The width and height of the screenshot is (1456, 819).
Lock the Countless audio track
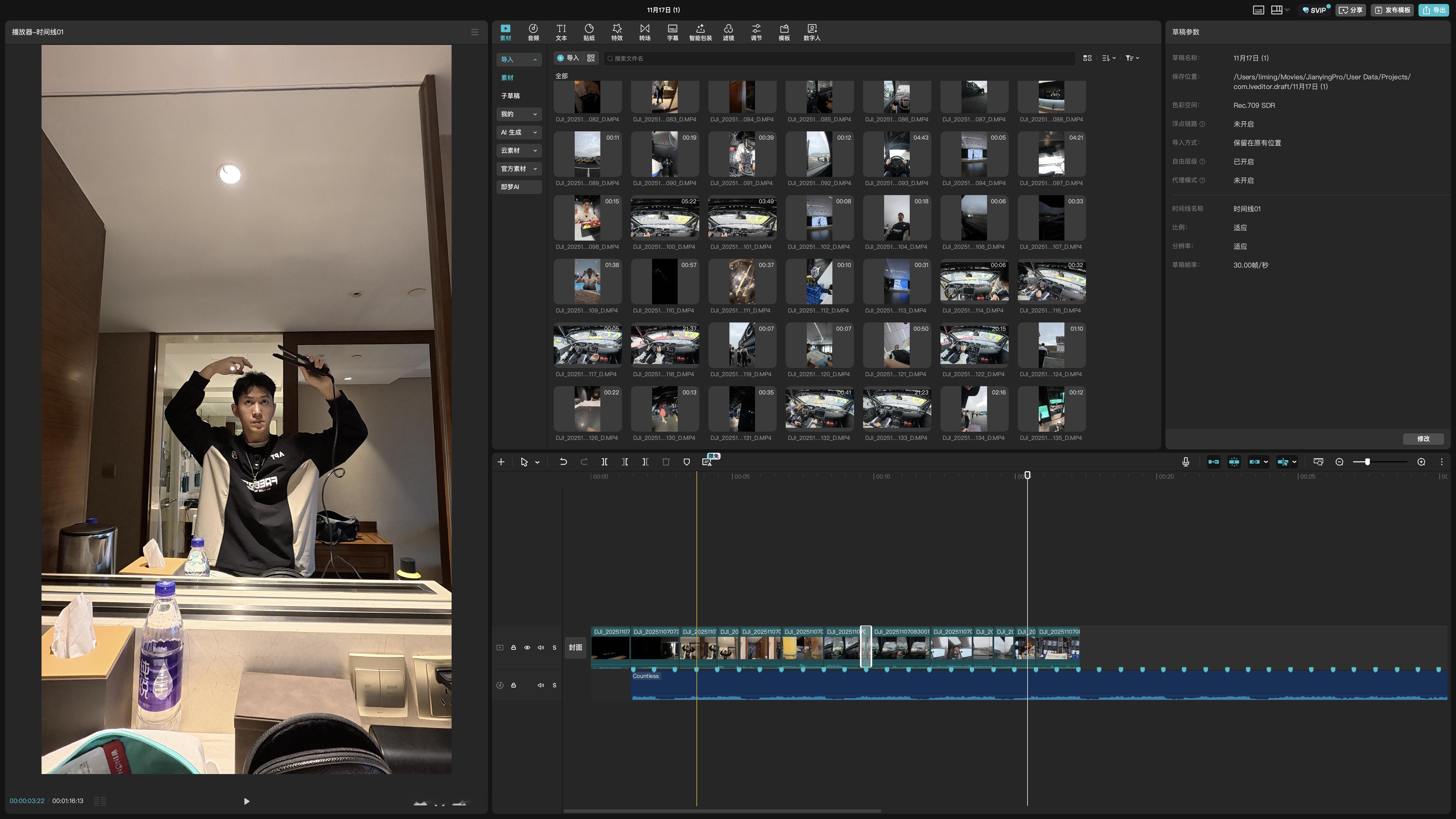coord(513,685)
